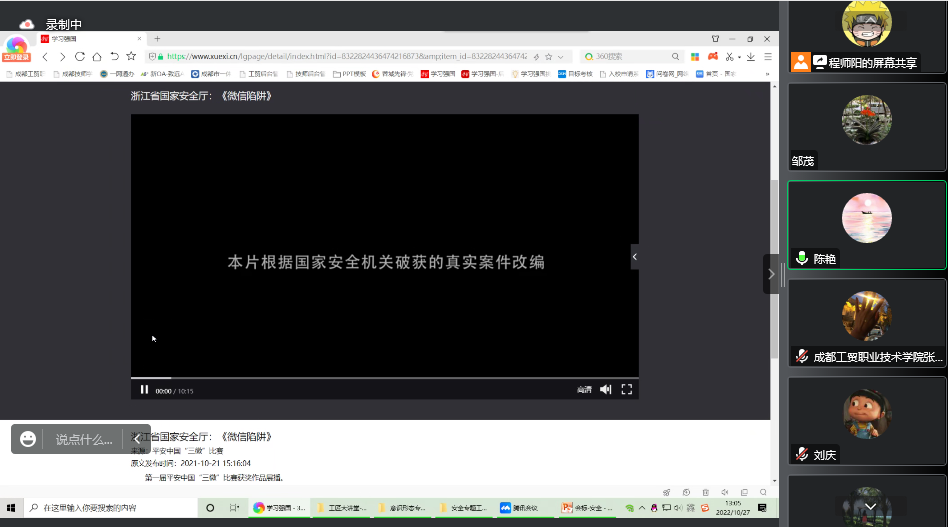The image size is (948, 527).
Task: Mute the video with the speaker icon
Action: point(605,390)
